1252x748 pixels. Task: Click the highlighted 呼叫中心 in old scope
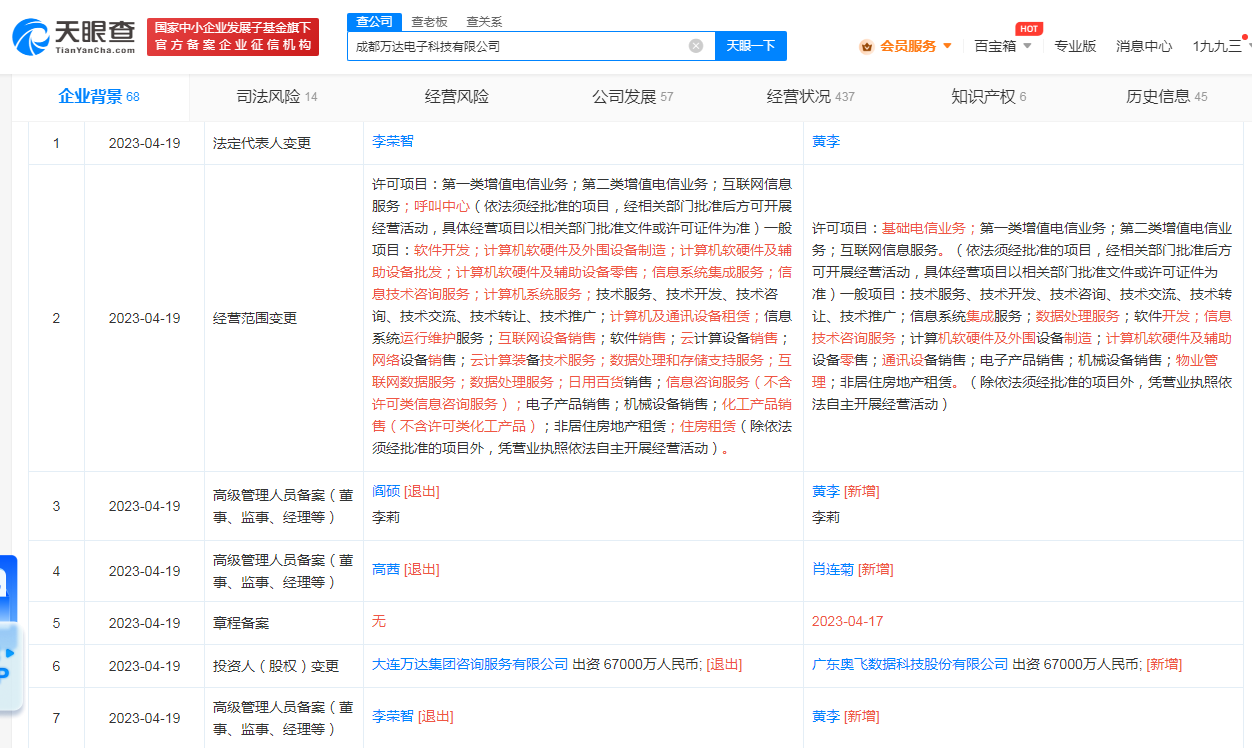pyautogui.click(x=442, y=206)
